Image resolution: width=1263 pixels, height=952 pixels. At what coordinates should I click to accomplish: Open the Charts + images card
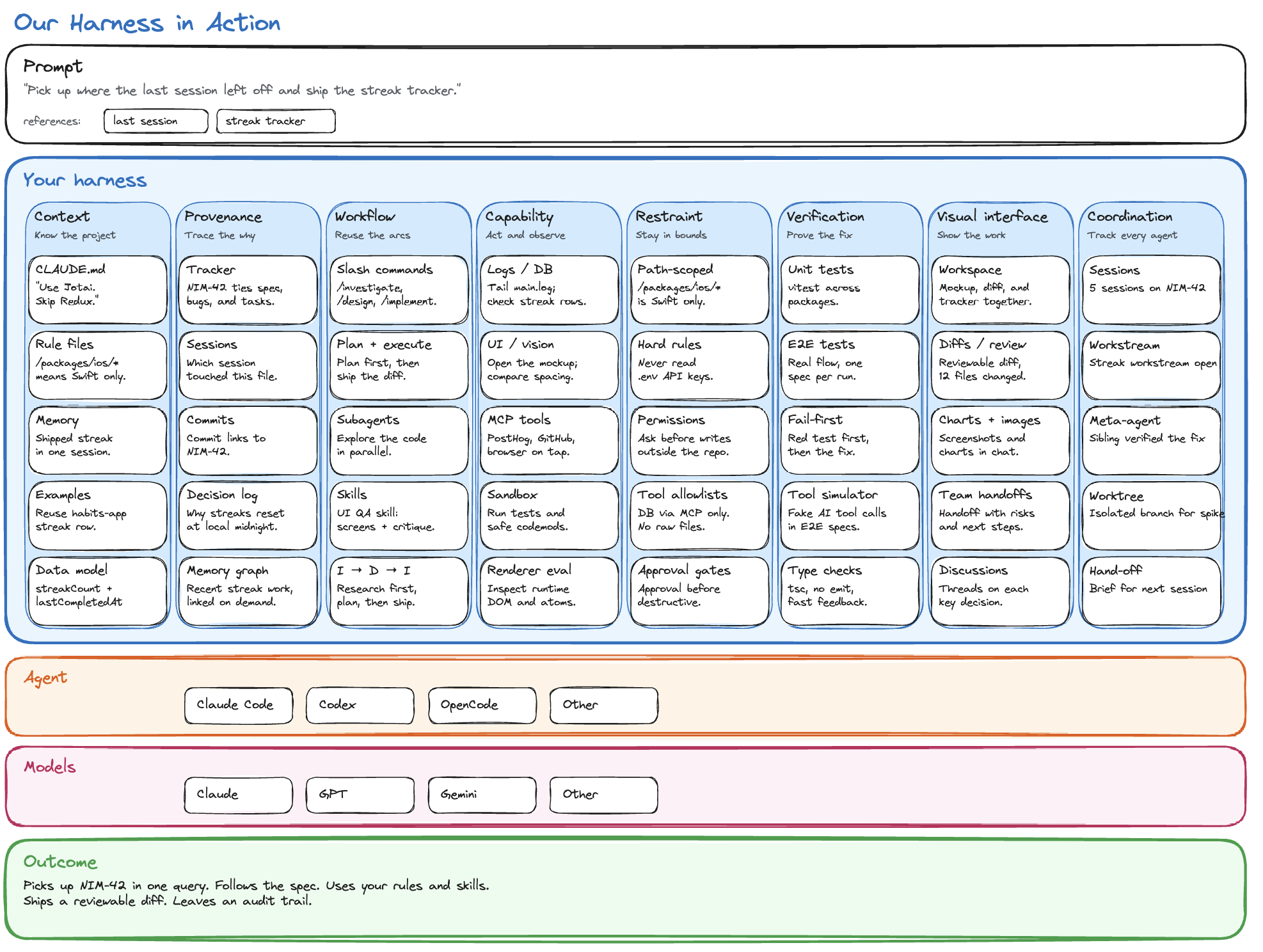tap(1001, 441)
